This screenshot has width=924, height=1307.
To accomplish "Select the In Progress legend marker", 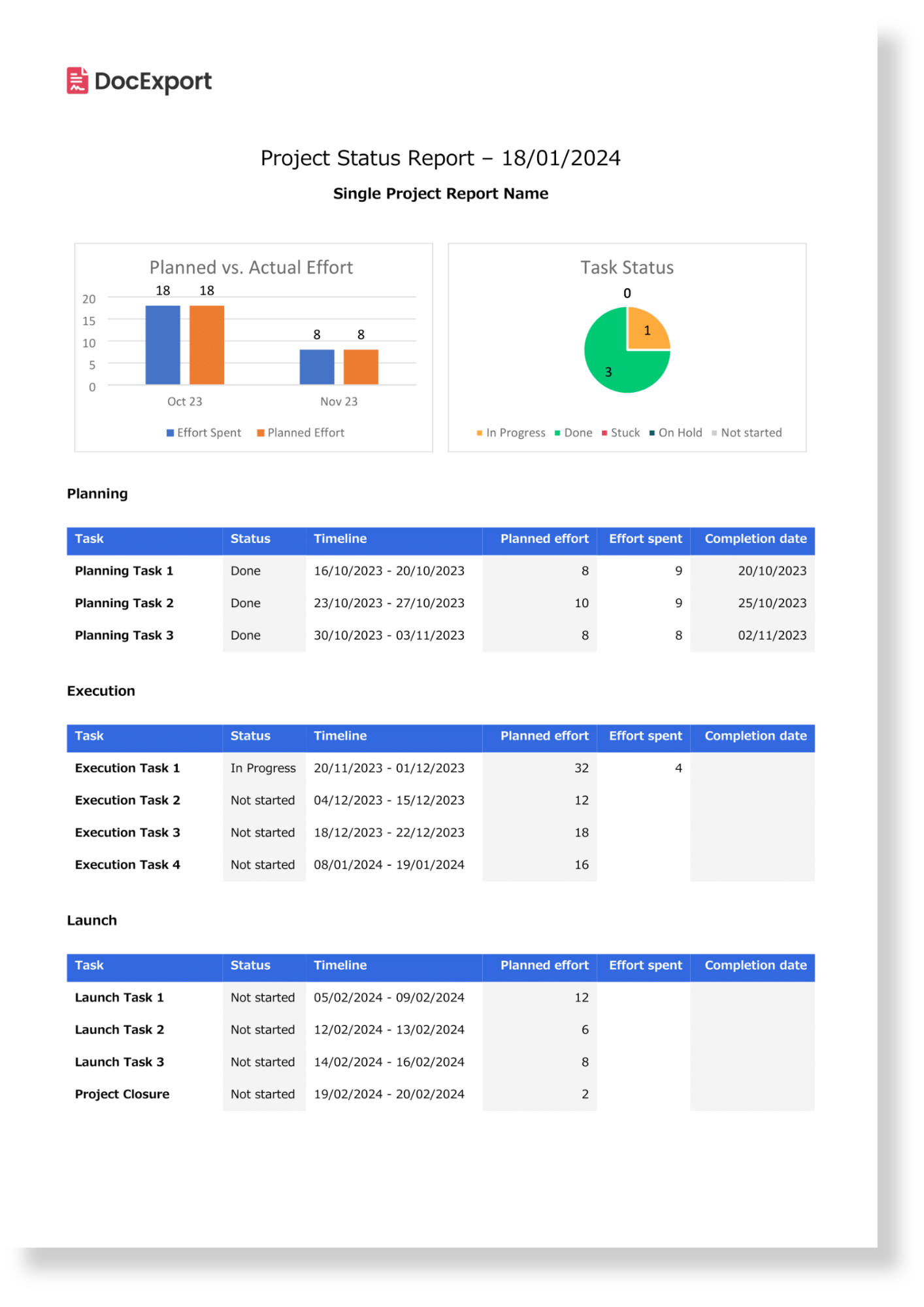I will pos(480,433).
